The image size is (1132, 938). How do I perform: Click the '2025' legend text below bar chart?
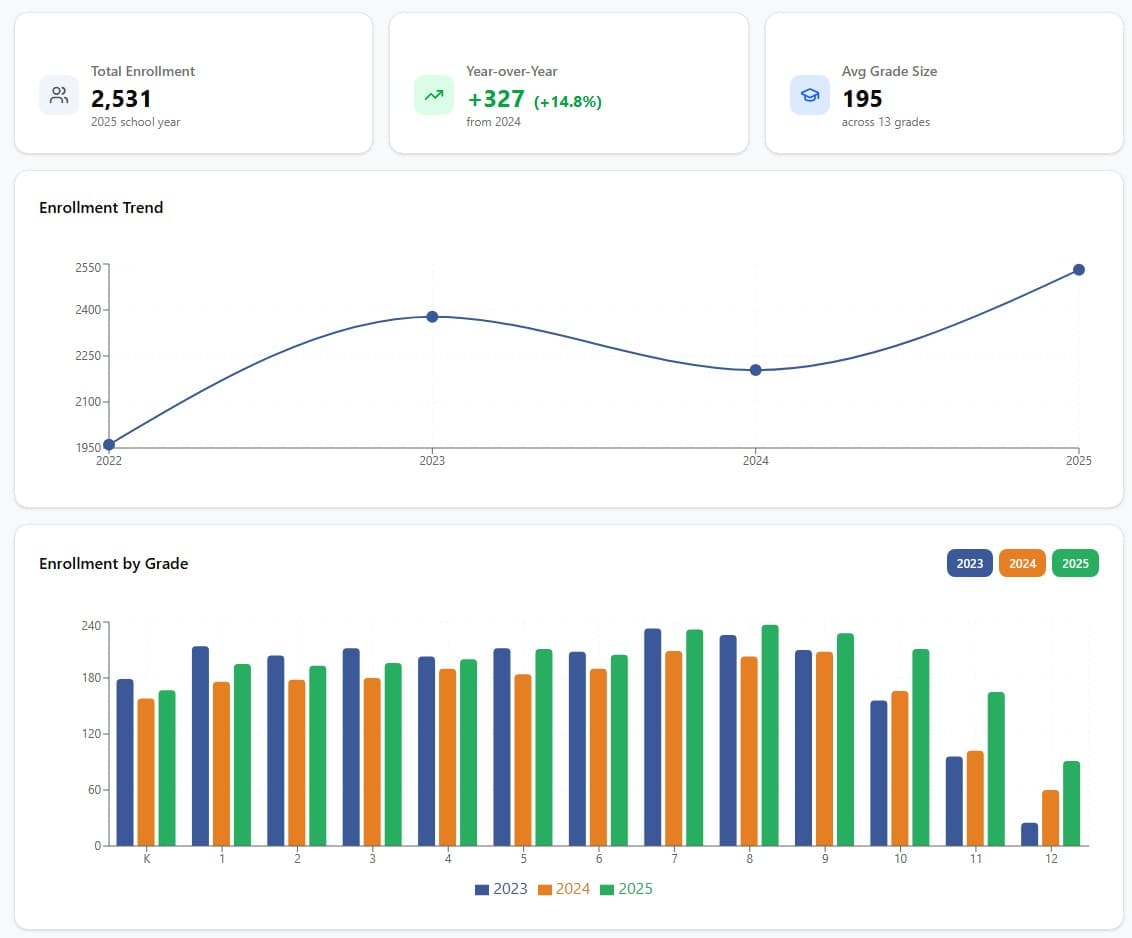pyautogui.click(x=635, y=889)
